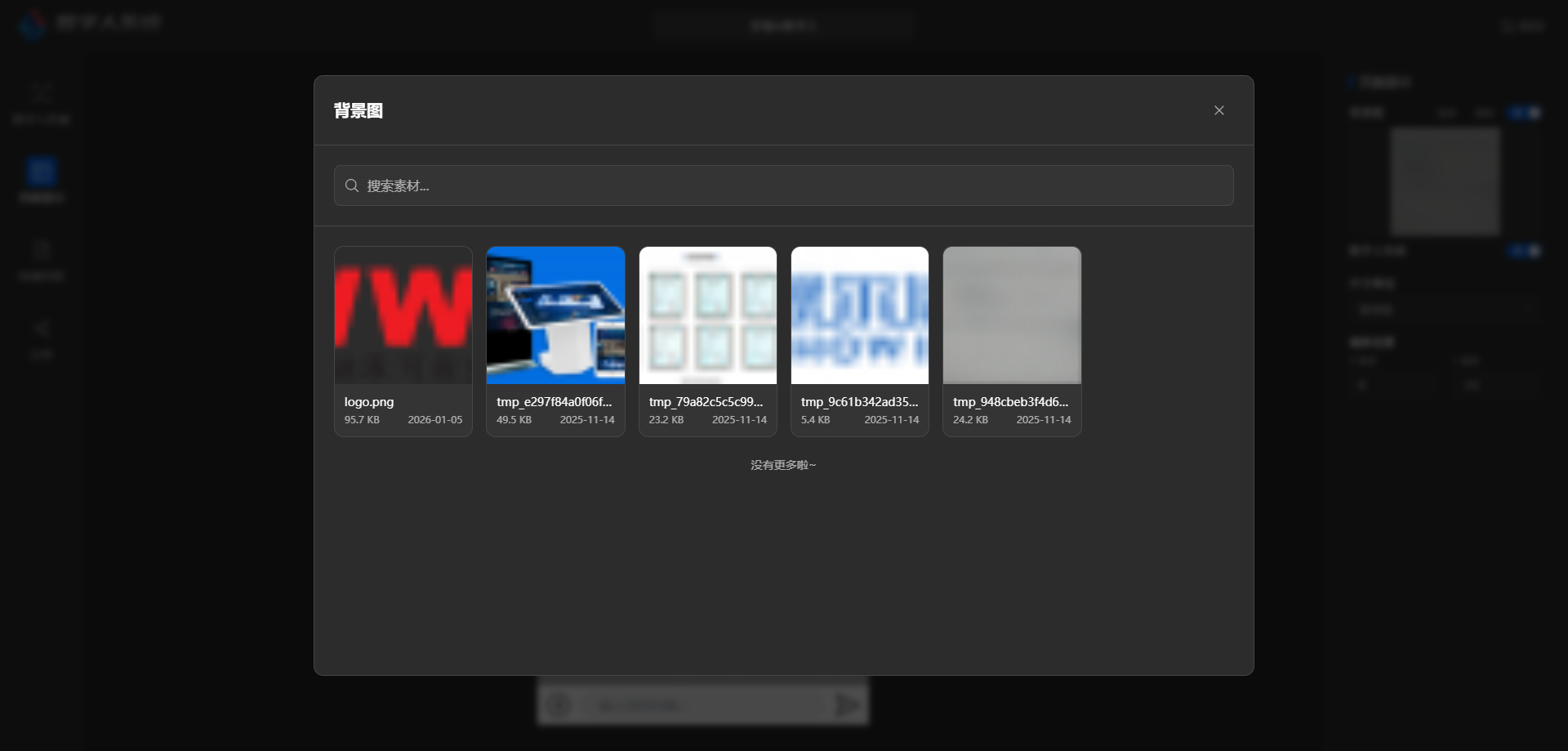Click the logo.png file name label
The width and height of the screenshot is (1568, 751).
pos(369,402)
